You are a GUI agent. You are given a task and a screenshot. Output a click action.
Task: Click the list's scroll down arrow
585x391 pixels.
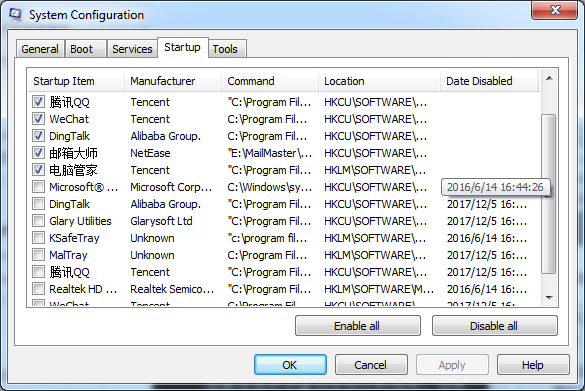tap(549, 297)
